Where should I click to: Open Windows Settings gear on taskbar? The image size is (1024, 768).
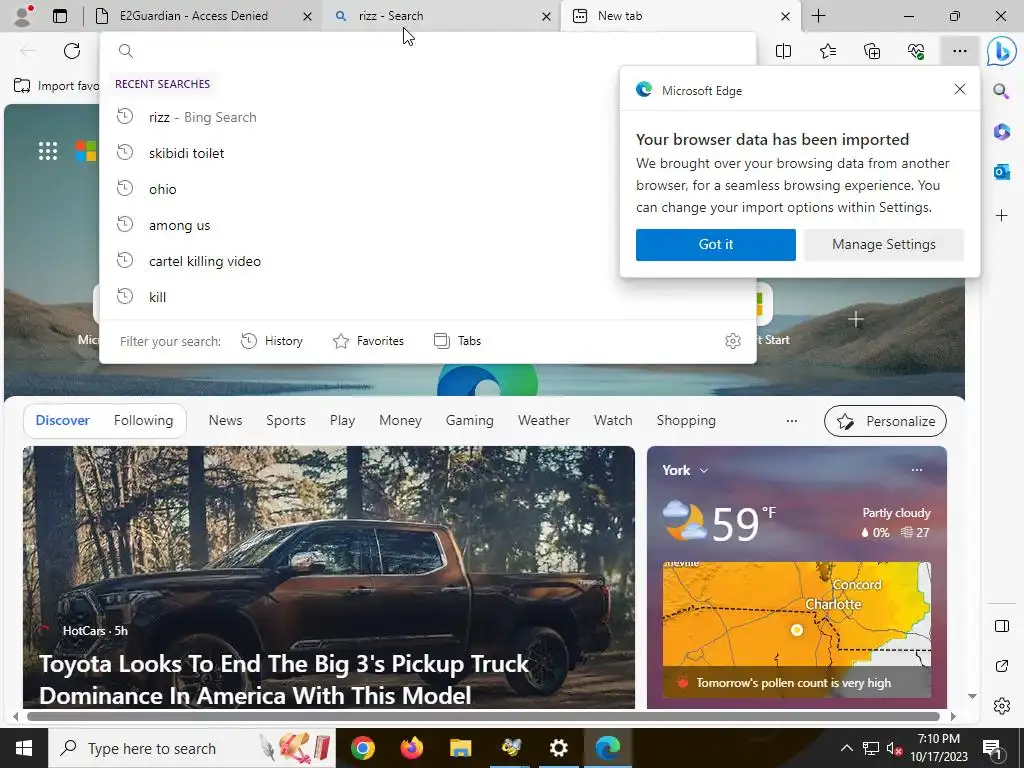click(x=558, y=748)
